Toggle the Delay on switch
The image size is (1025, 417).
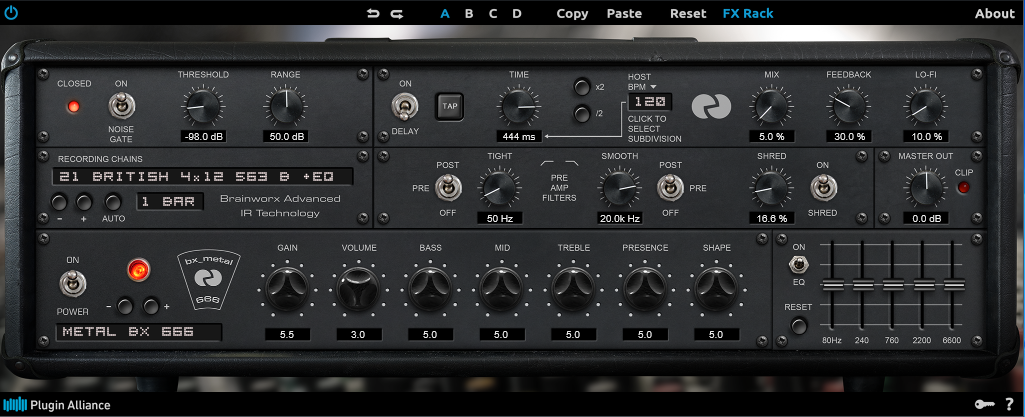point(405,107)
